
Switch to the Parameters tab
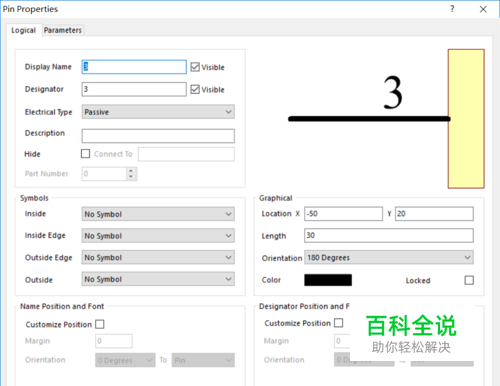[x=63, y=30]
